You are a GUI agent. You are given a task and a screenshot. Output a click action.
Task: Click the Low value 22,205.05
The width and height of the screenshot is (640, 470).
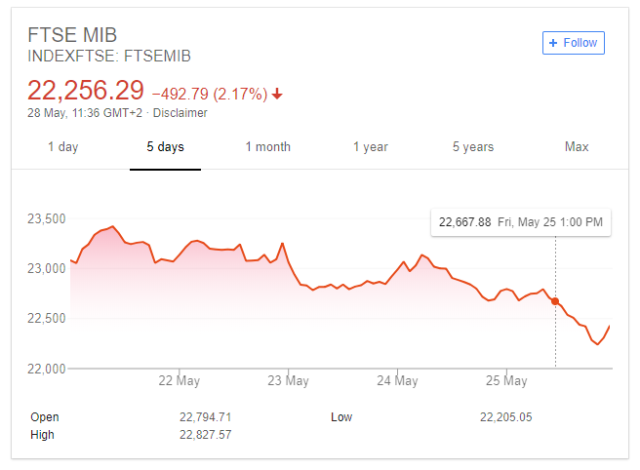pos(508,416)
